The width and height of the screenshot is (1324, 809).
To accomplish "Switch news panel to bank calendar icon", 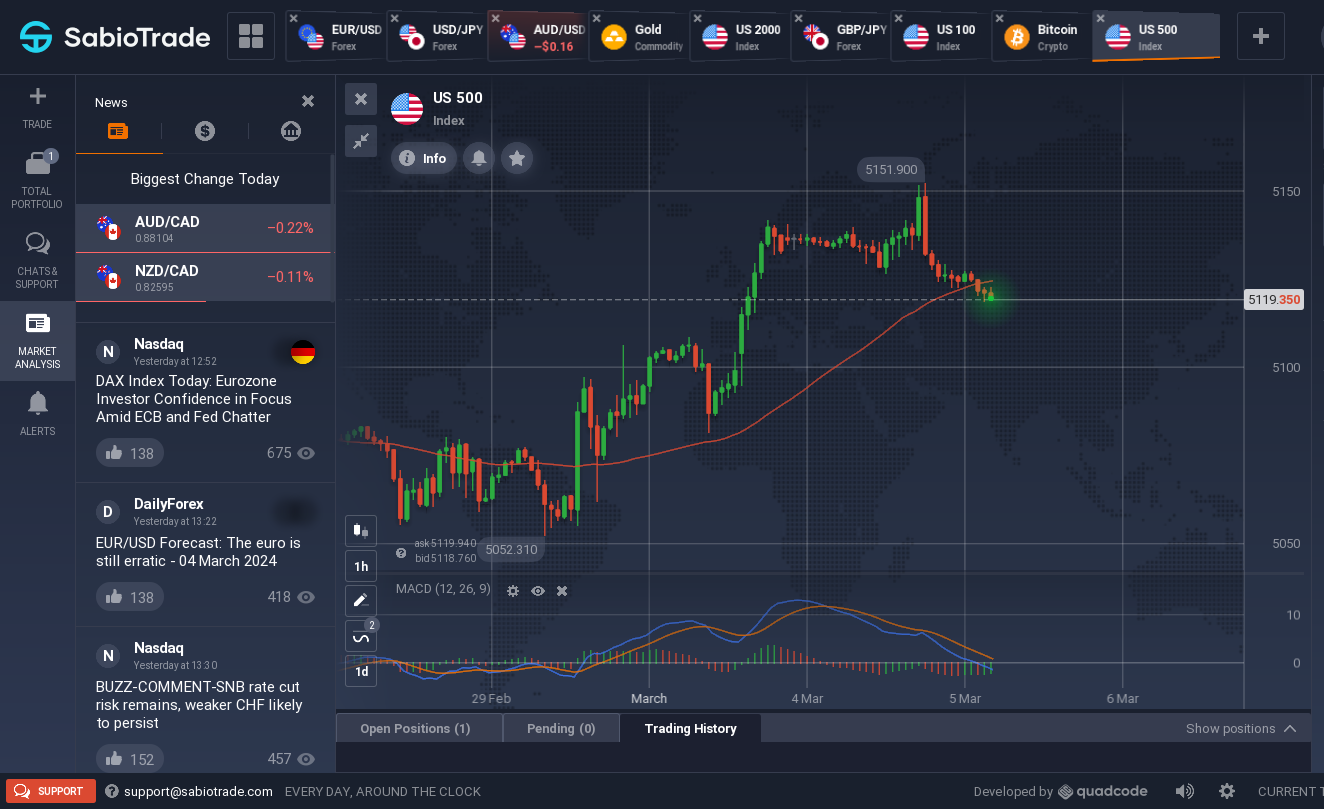I will click(x=291, y=131).
